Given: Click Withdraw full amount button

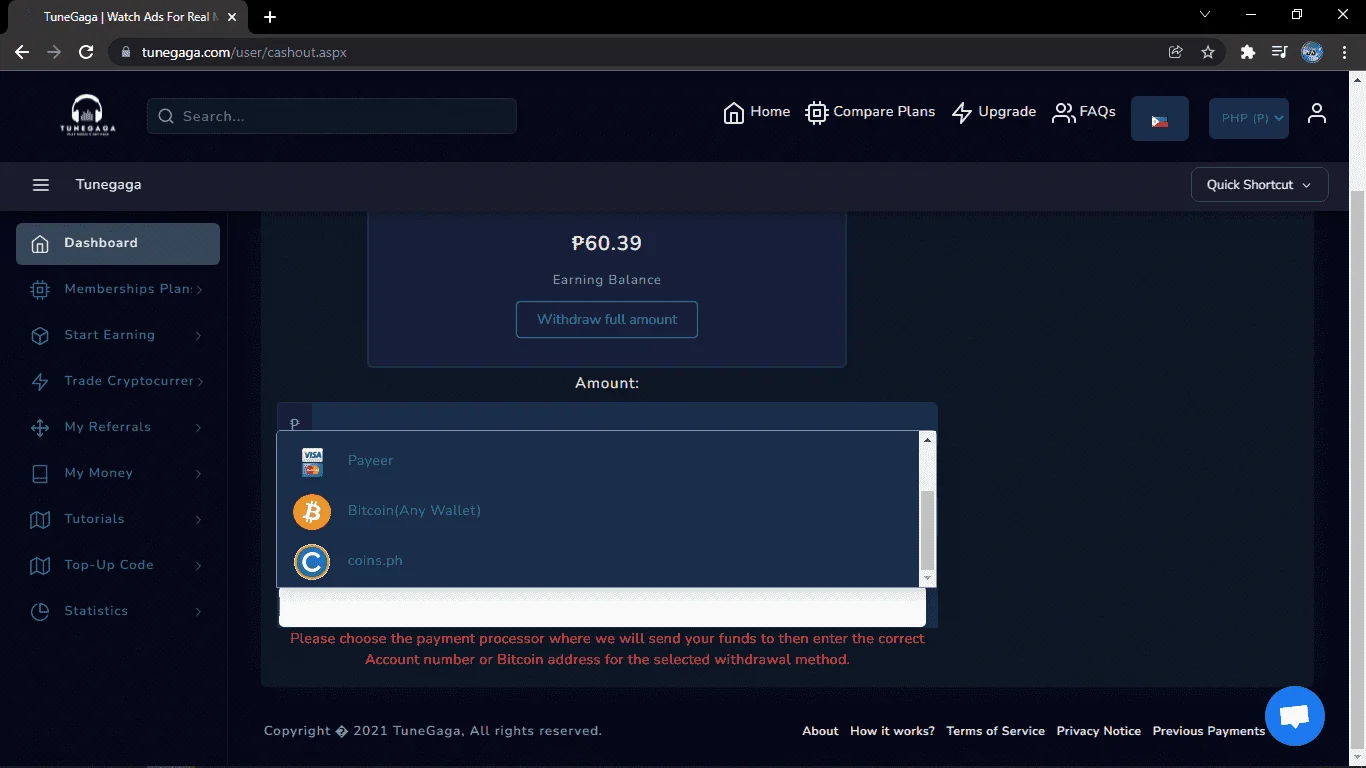Looking at the screenshot, I should coord(607,320).
